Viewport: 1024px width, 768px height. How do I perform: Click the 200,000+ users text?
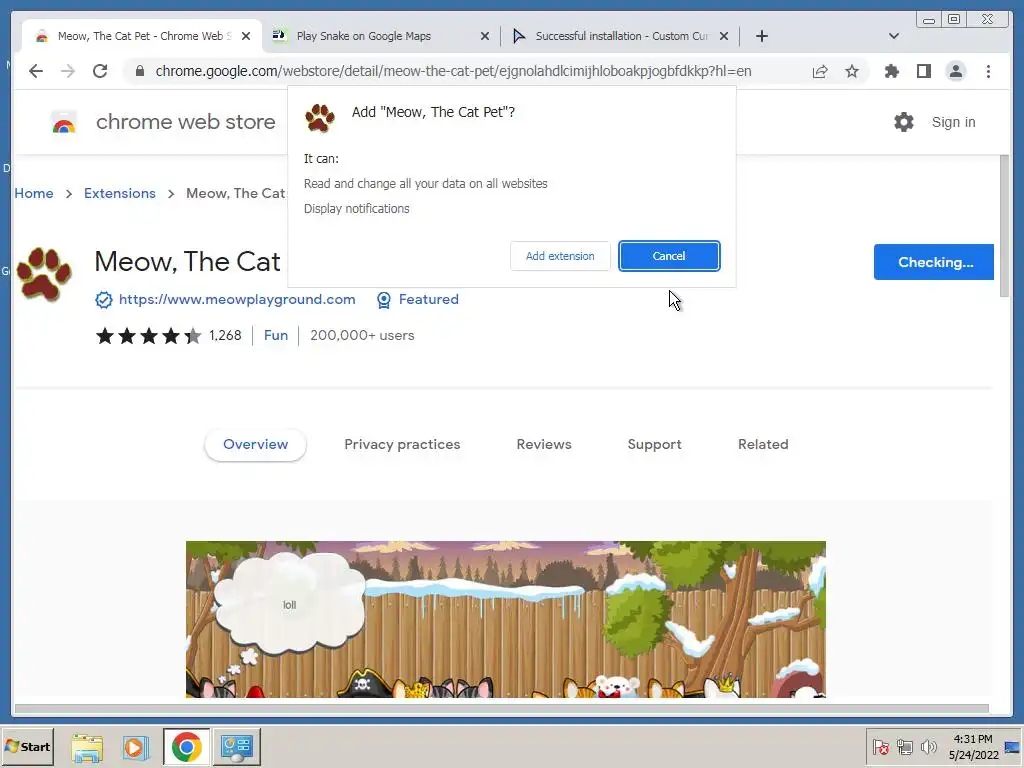click(362, 335)
